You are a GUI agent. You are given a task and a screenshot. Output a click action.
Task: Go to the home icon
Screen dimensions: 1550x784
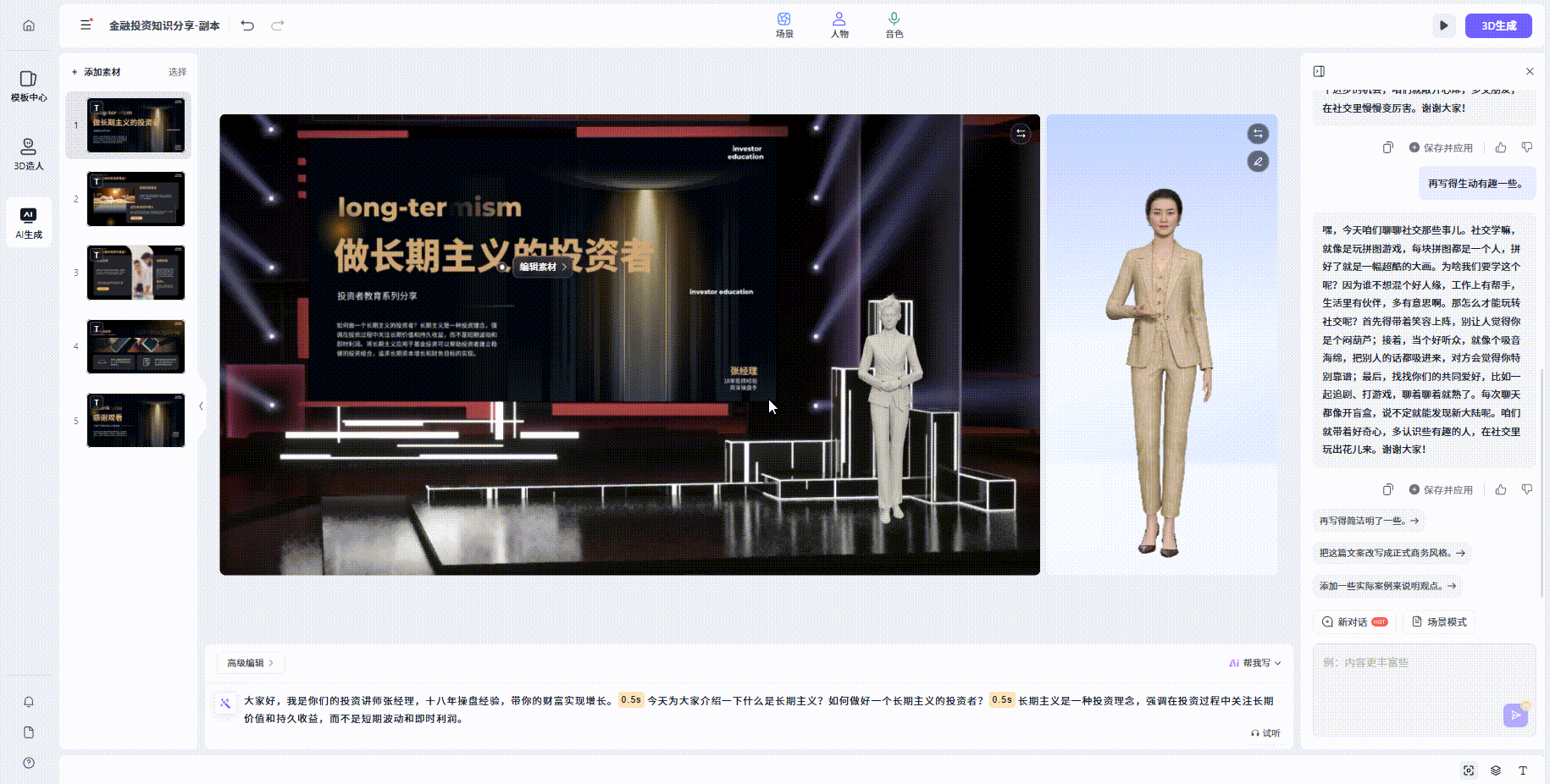coord(29,25)
